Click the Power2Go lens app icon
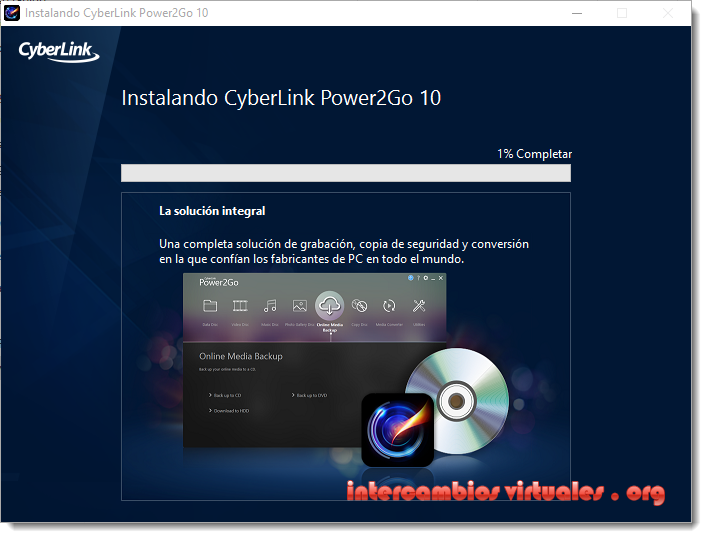 tap(398, 430)
